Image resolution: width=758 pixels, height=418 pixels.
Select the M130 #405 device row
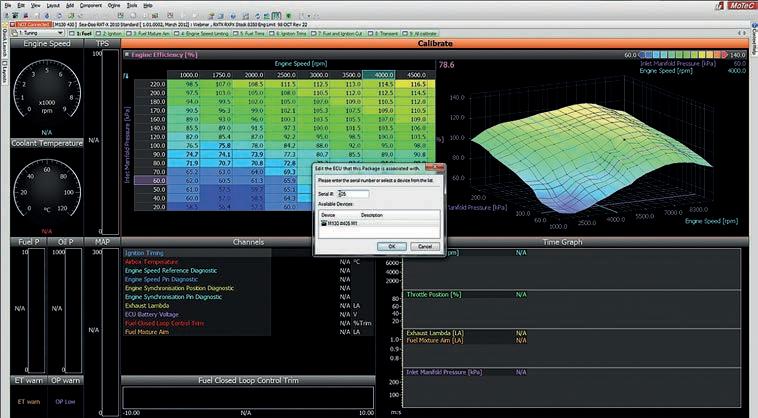click(x=379, y=224)
